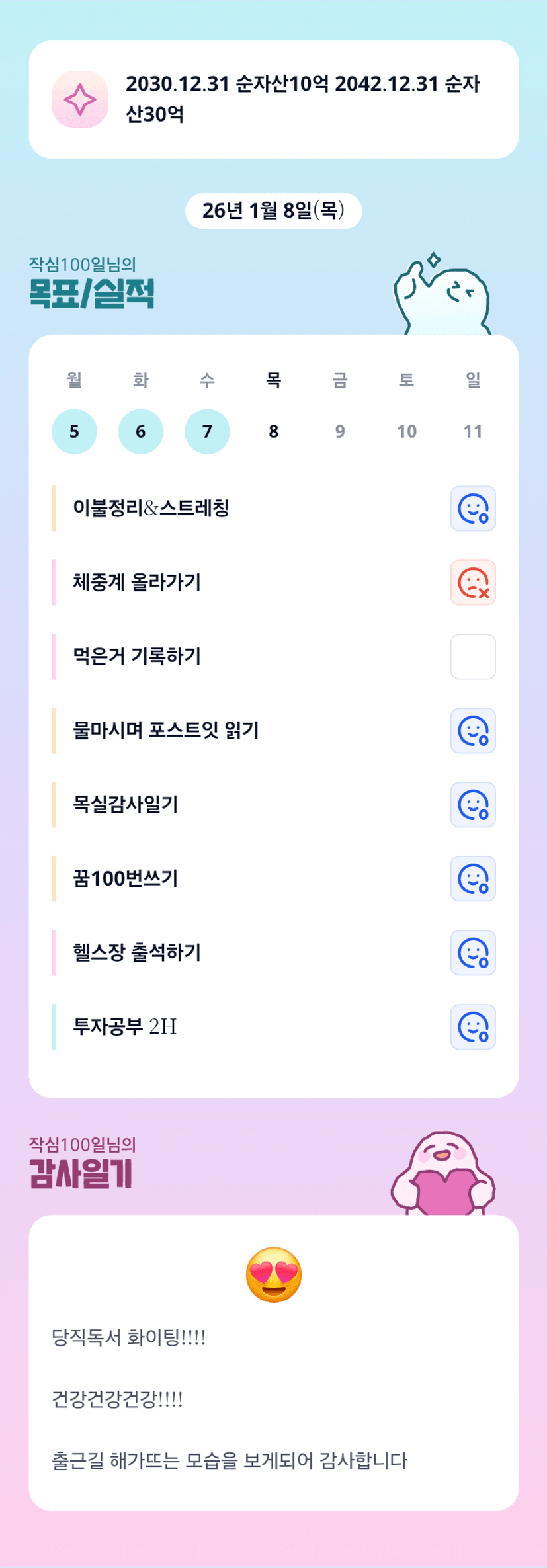This screenshot has width=547, height=1568.
Task: Toggle smiley status for 꿈100번쓰기
Action: click(x=473, y=879)
